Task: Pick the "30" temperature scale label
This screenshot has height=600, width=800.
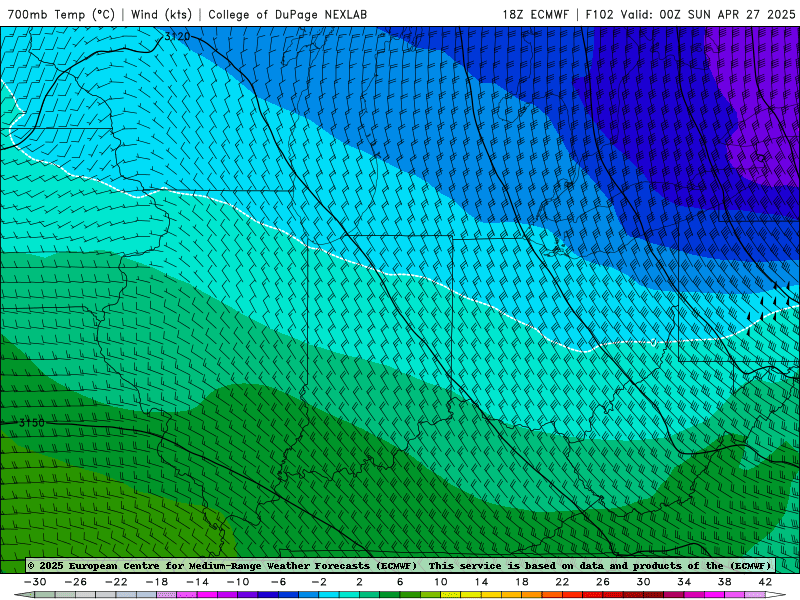Action: pos(643,582)
